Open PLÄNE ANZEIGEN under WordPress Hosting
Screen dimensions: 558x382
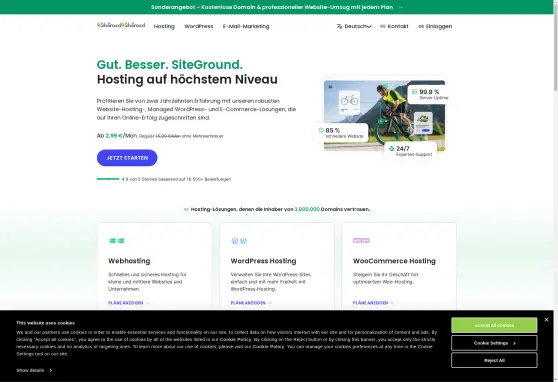point(251,303)
